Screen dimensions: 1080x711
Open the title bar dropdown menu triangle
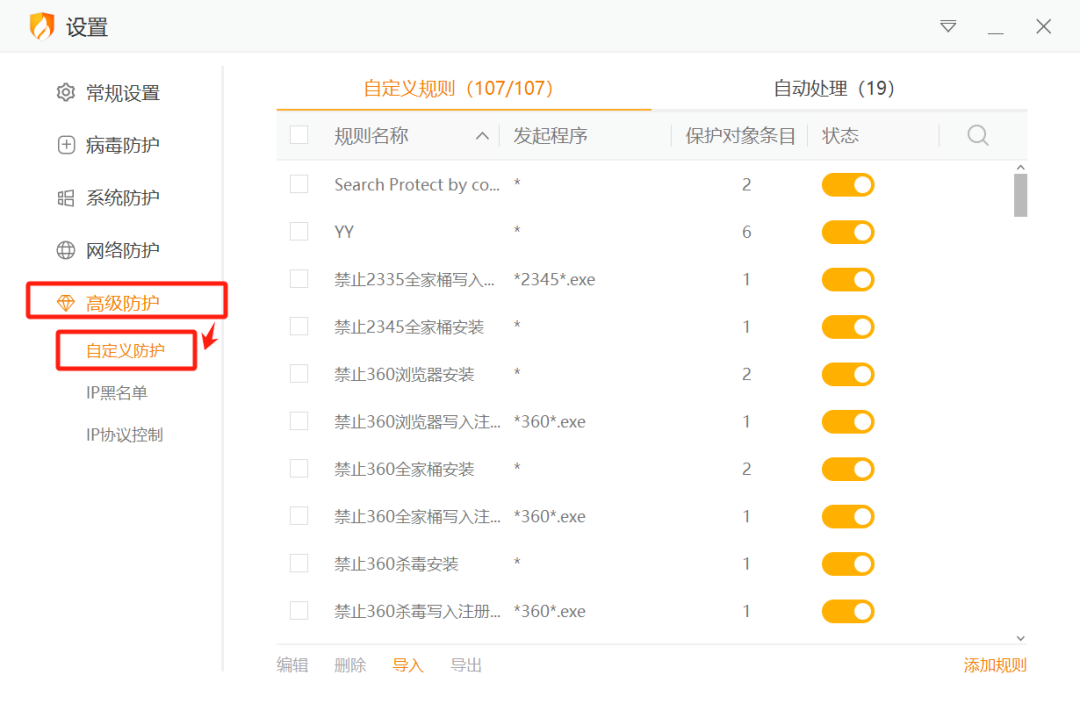pos(948,26)
